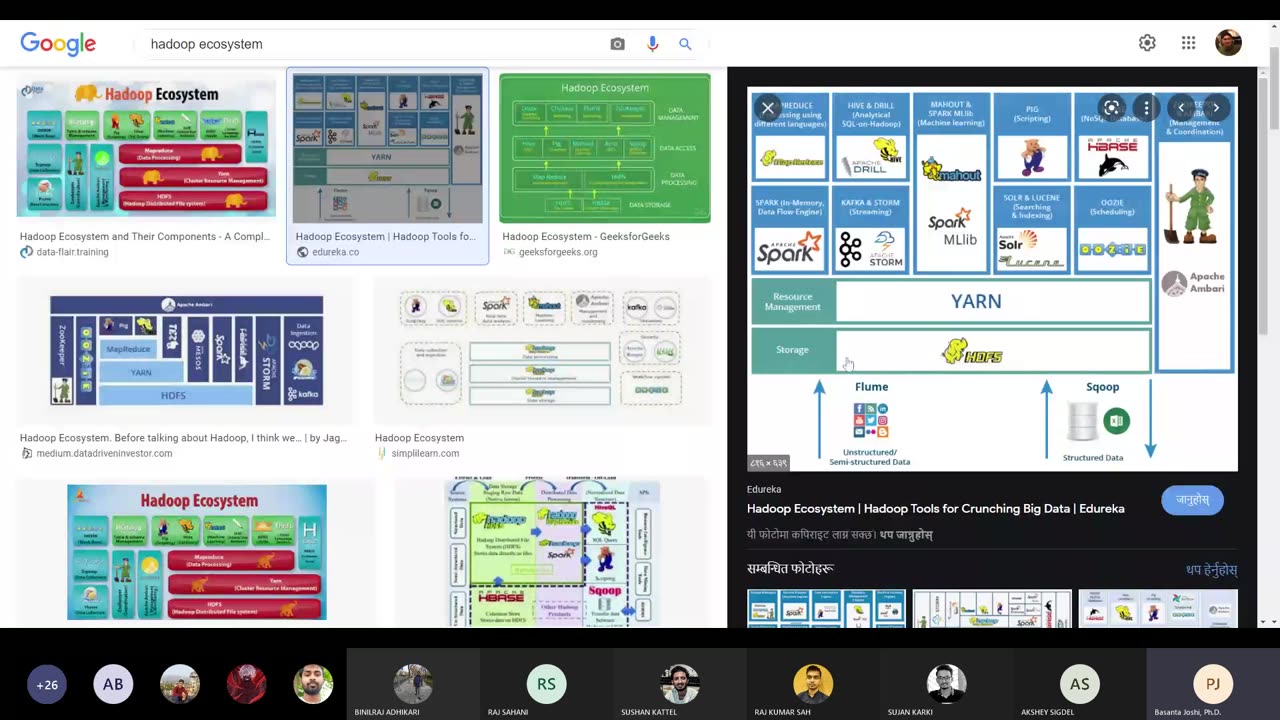
Task: Open the simplilearn Hadoop Ecosystem thumbnail
Action: click(x=540, y=347)
